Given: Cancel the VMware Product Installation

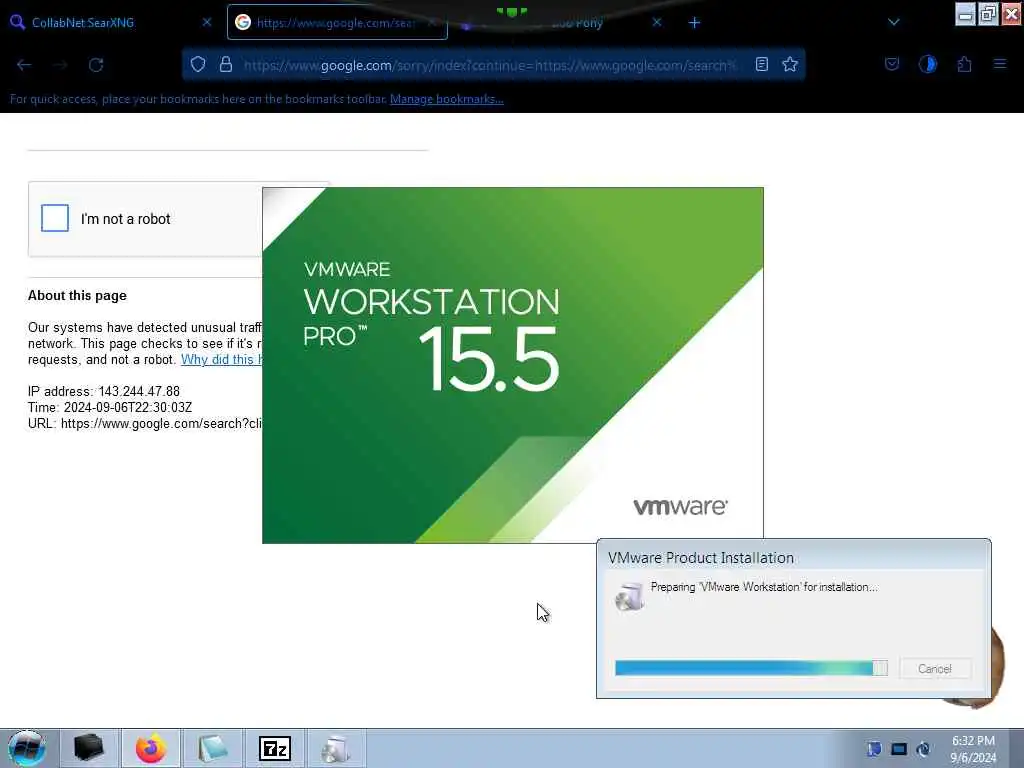Looking at the screenshot, I should [x=935, y=668].
